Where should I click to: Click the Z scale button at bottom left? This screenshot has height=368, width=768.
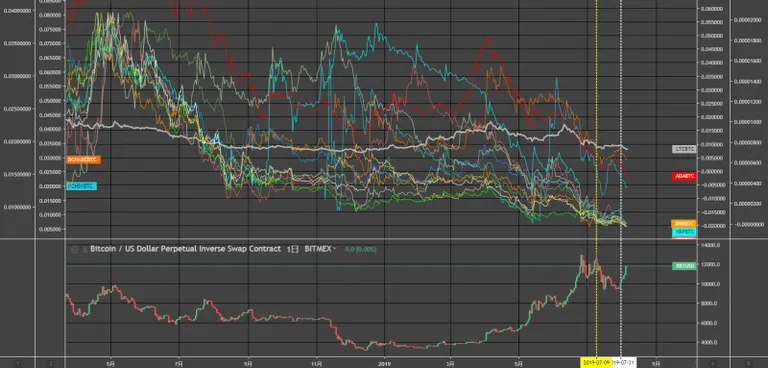(x=50, y=363)
